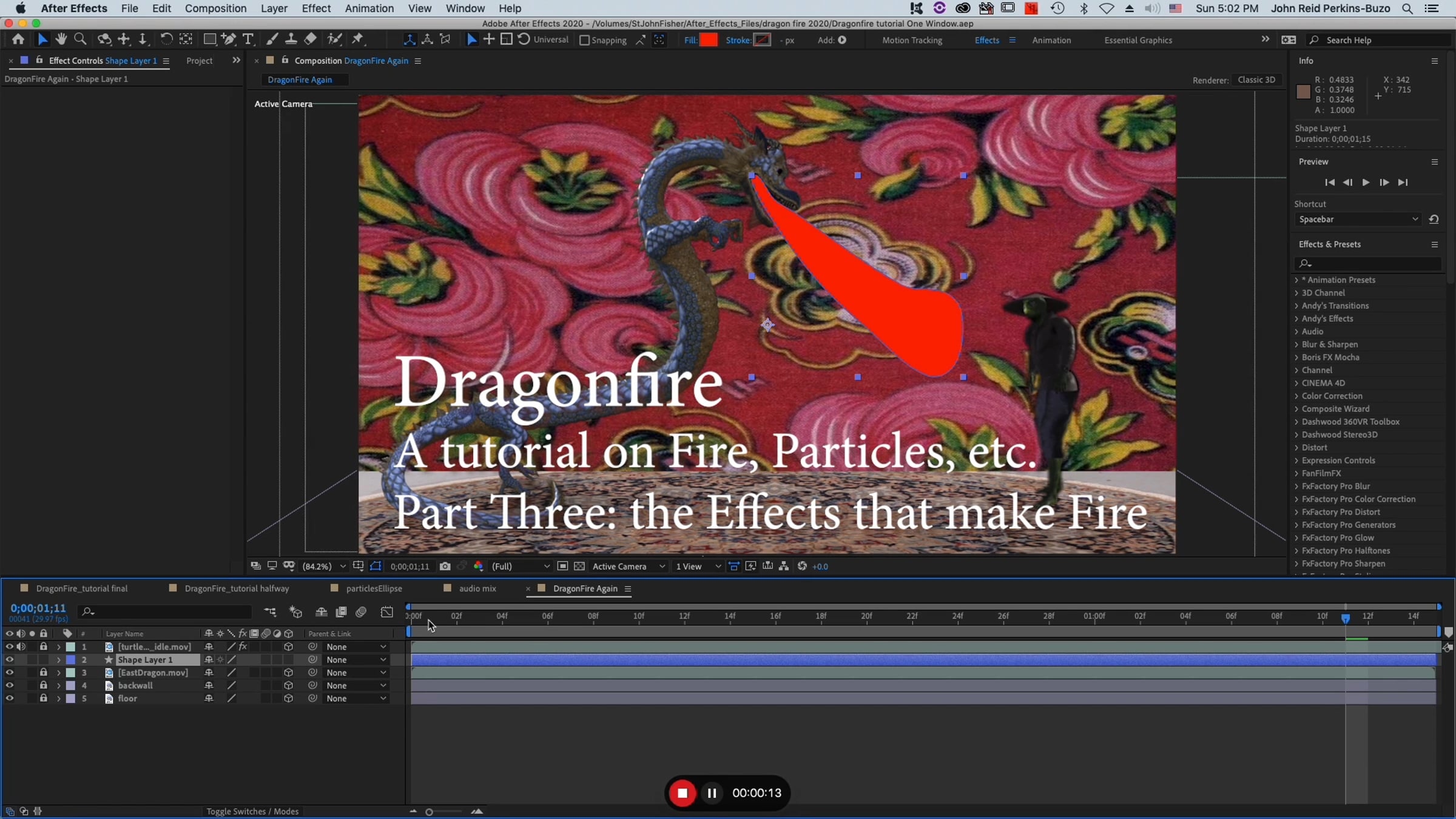Viewport: 1456px width, 819px height.
Task: Open the Motion Tracking workspace
Action: coord(912,40)
